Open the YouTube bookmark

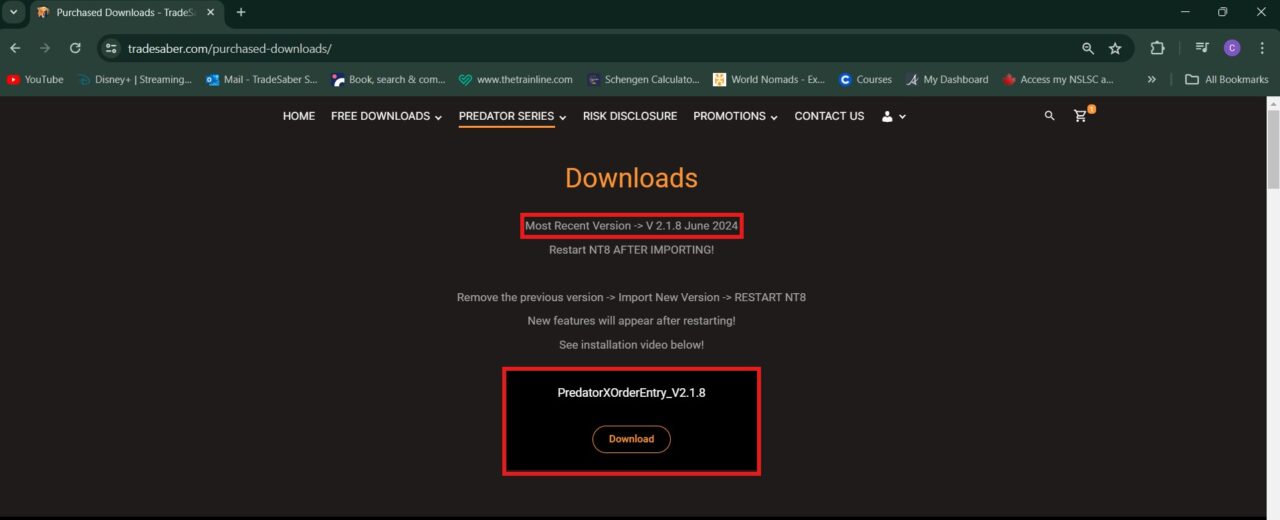(x=35, y=79)
